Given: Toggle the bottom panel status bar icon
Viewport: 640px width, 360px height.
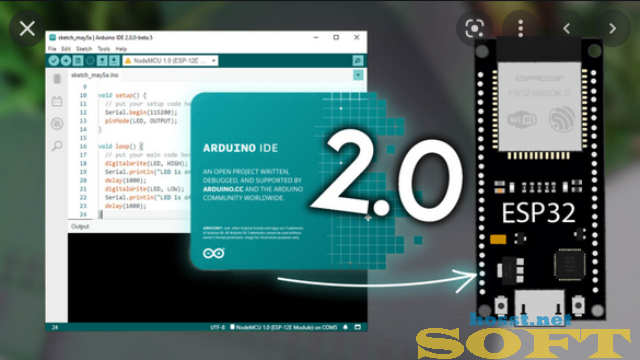Looking at the screenshot, I should pyautogui.click(x=358, y=327).
